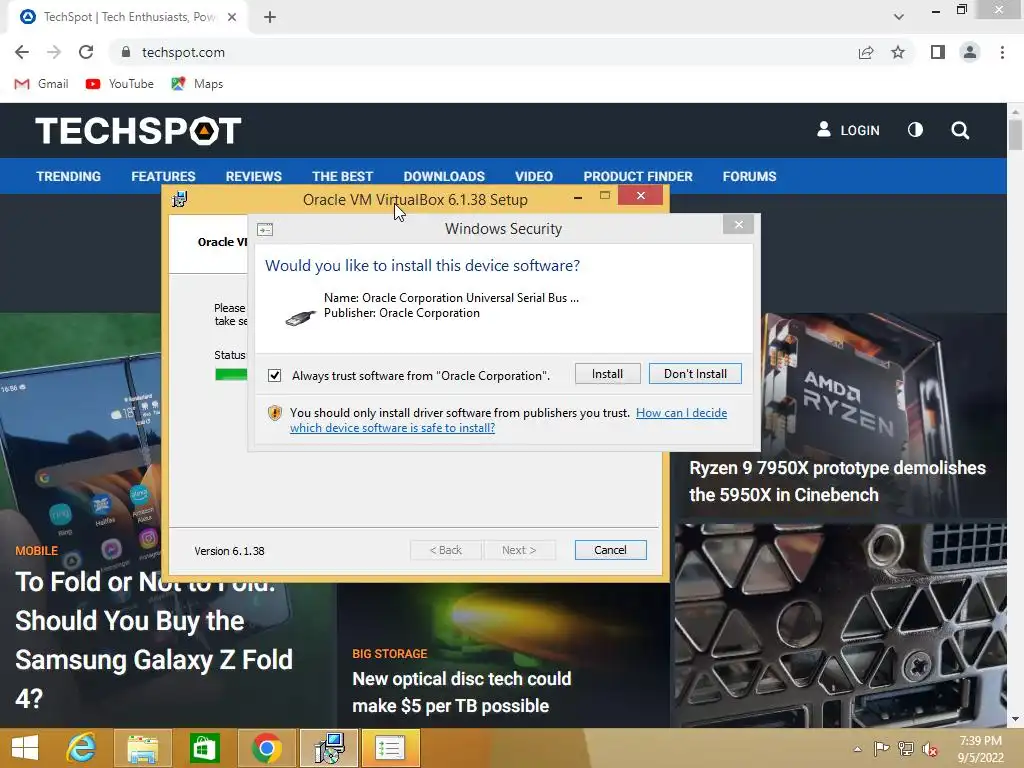This screenshot has width=1024, height=768.
Task: Open Samsung Galaxy Z Fold article headline
Action: tap(154, 640)
